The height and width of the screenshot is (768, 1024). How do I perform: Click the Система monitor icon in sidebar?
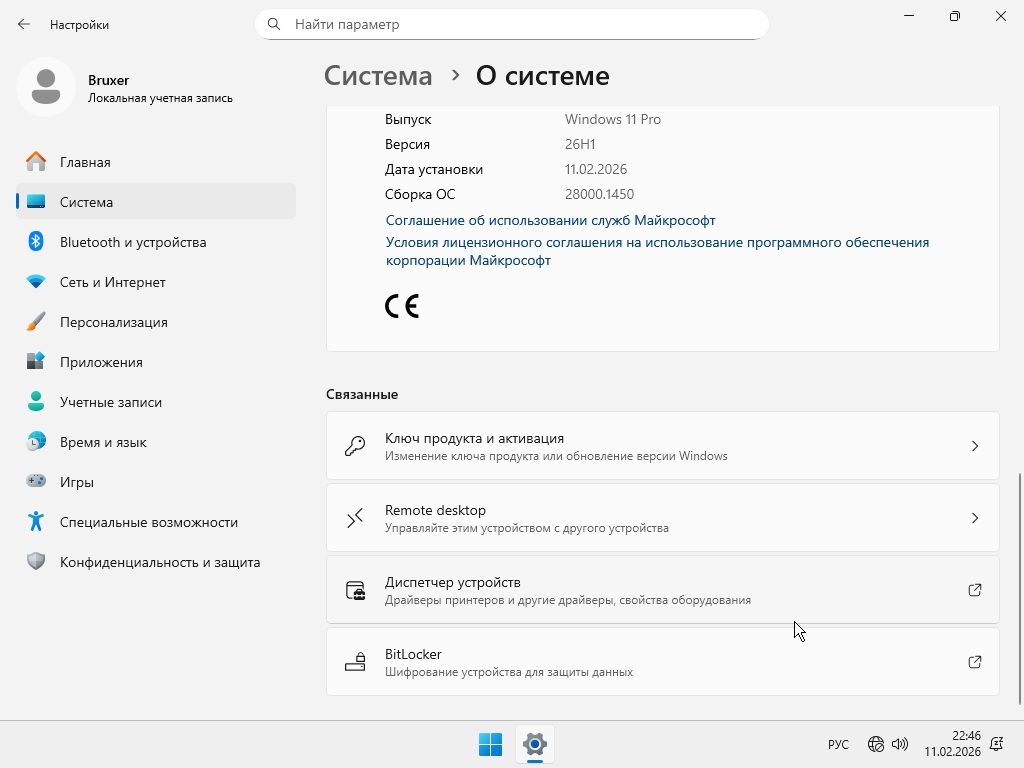coord(36,202)
